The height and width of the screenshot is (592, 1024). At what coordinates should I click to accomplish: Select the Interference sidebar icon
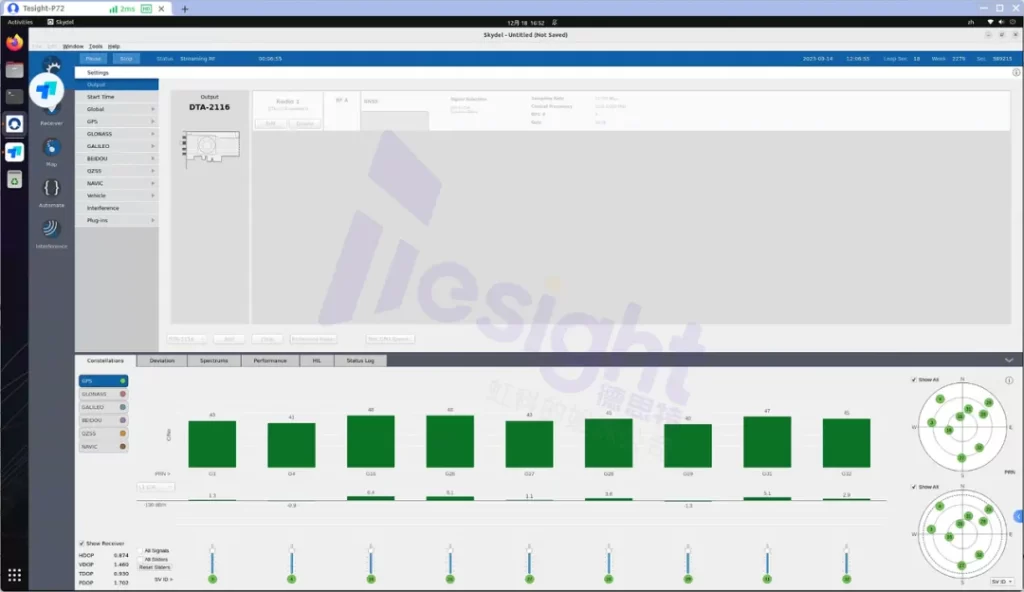click(x=51, y=230)
